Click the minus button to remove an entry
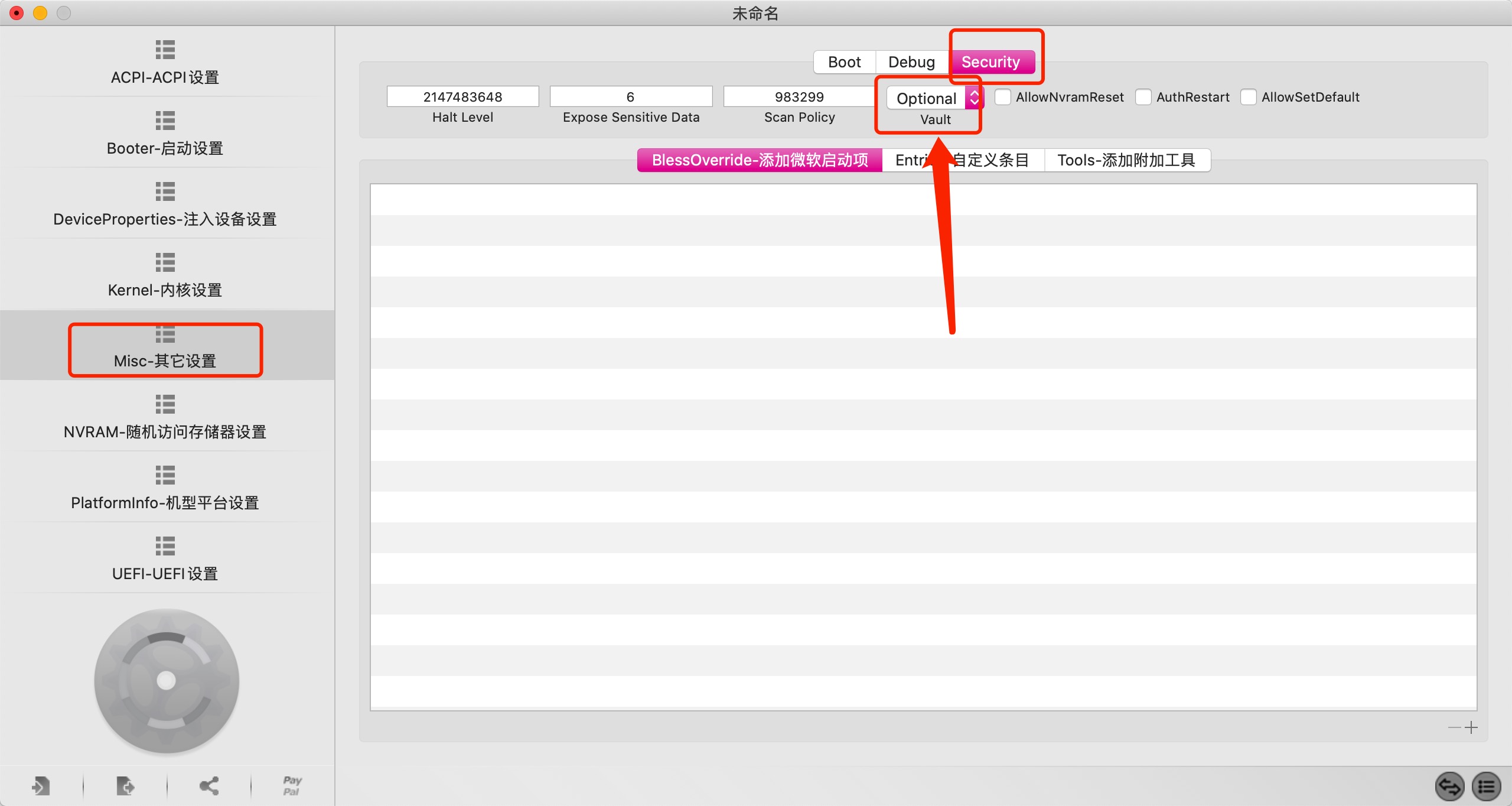This screenshot has height=806, width=1512. click(x=1455, y=727)
